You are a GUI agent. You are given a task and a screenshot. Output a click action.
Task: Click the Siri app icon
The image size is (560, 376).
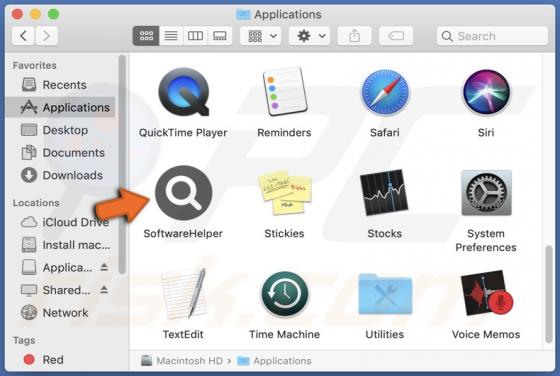[x=486, y=92]
